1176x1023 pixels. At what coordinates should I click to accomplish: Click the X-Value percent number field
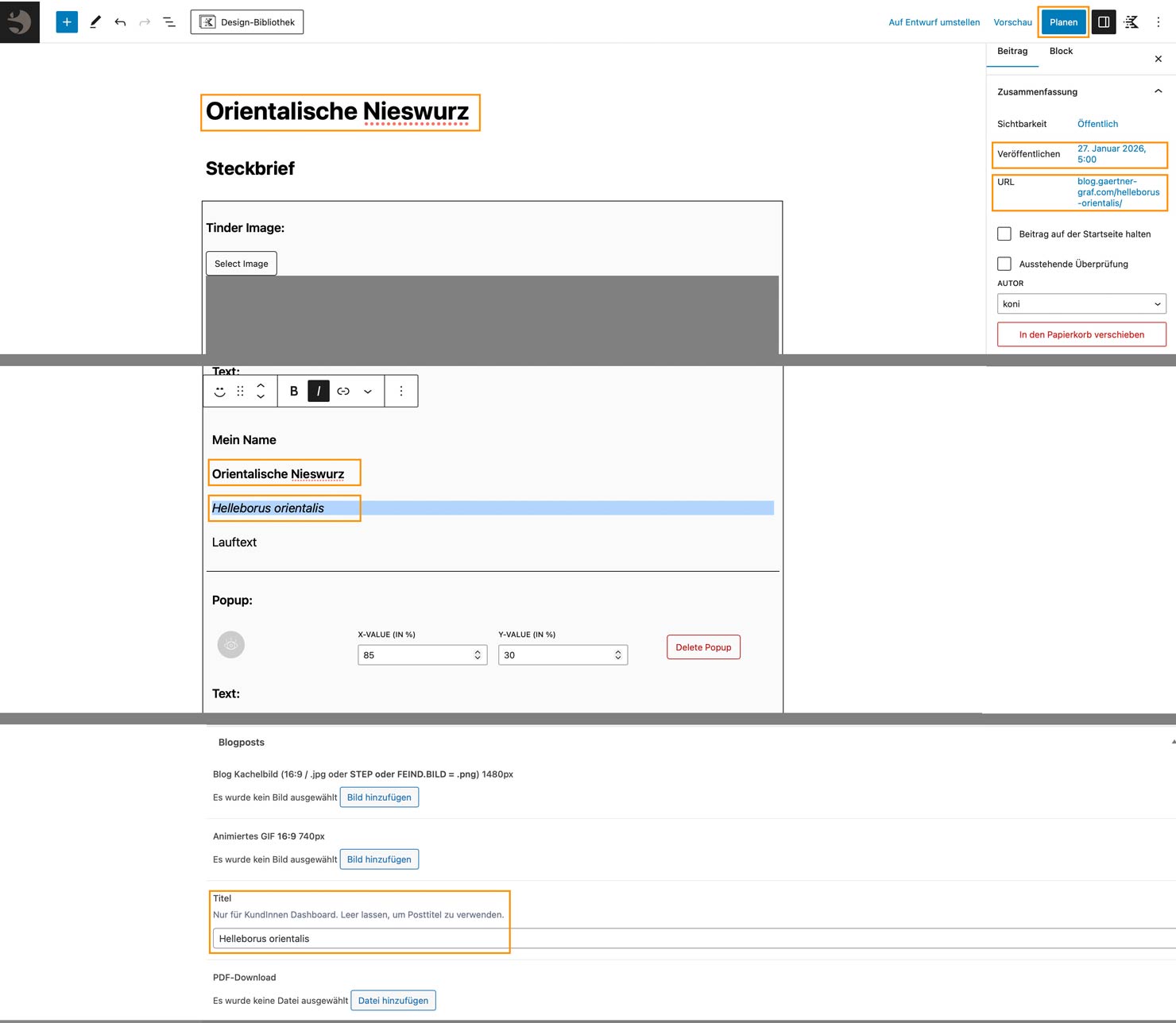click(415, 655)
